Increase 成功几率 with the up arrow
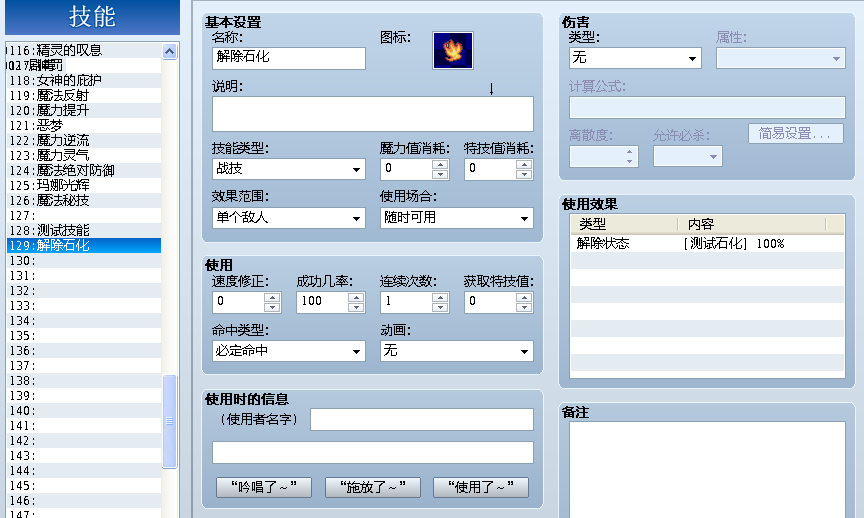This screenshot has width=864, height=518. point(356,297)
